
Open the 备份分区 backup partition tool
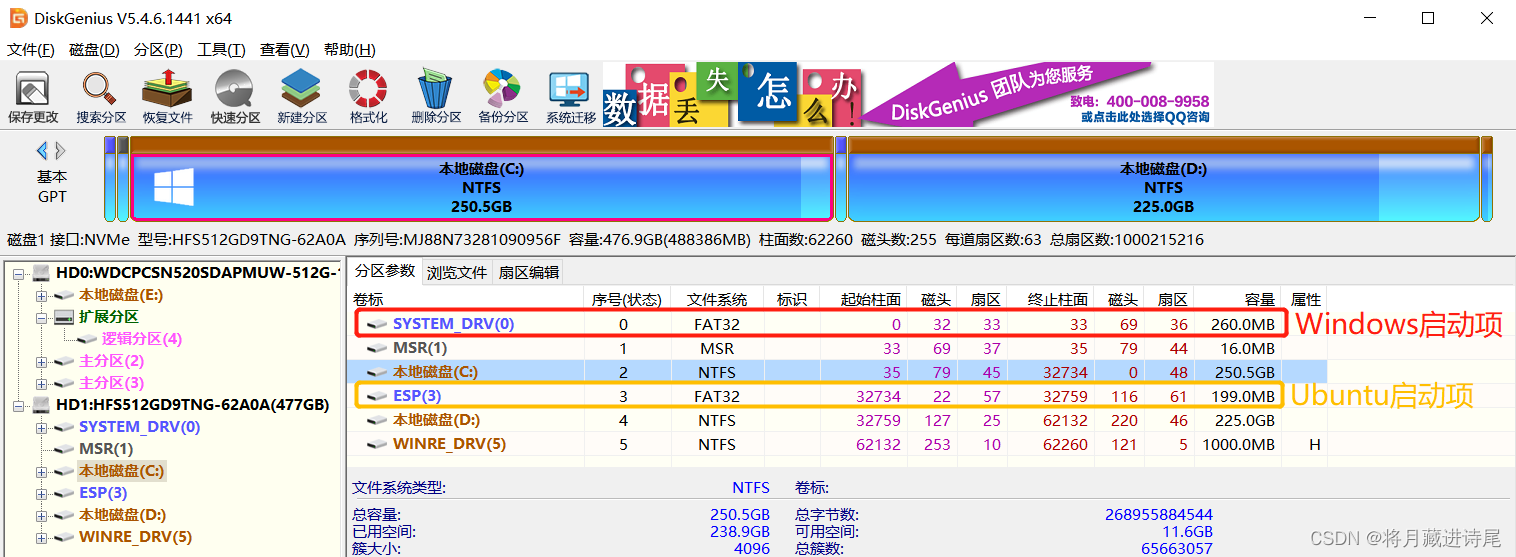click(x=502, y=98)
